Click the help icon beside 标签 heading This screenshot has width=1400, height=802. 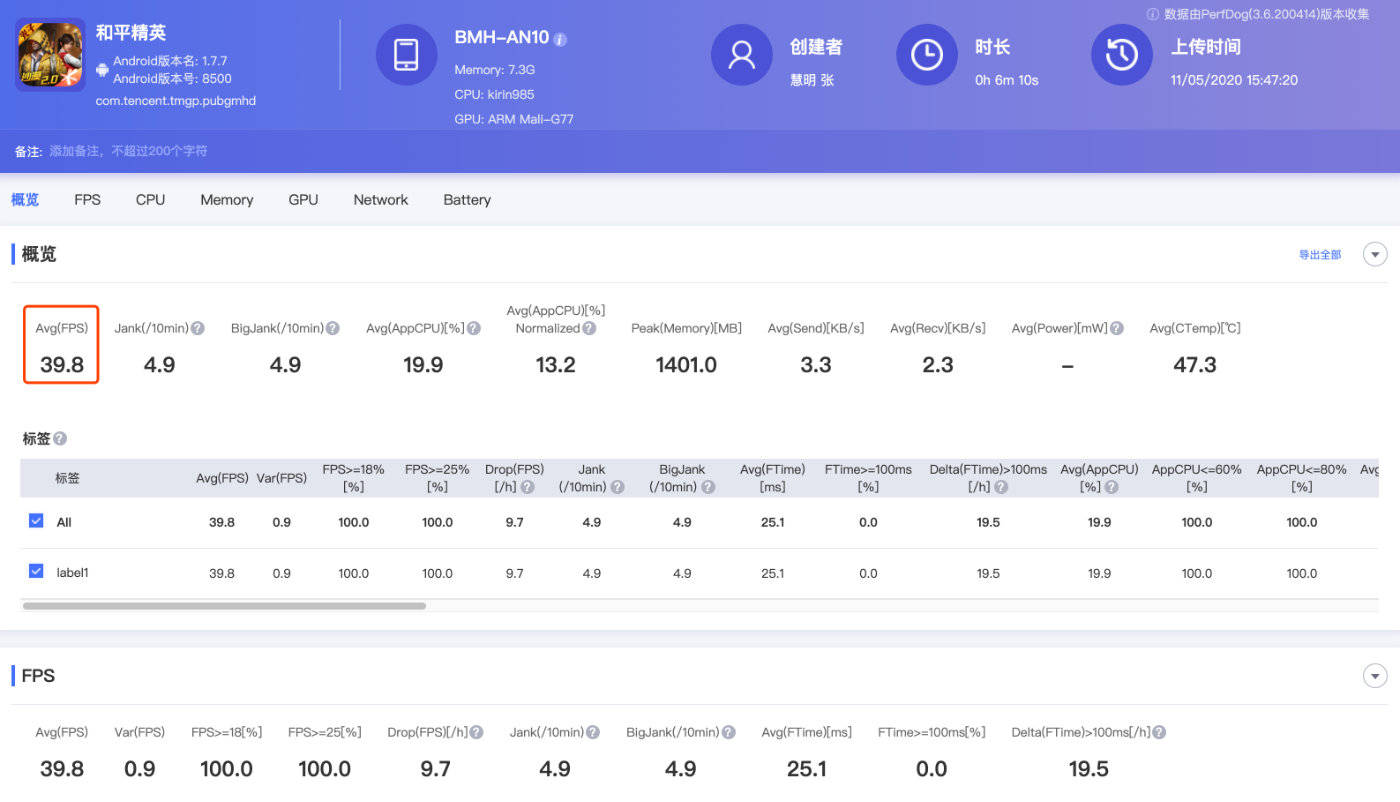click(60, 439)
